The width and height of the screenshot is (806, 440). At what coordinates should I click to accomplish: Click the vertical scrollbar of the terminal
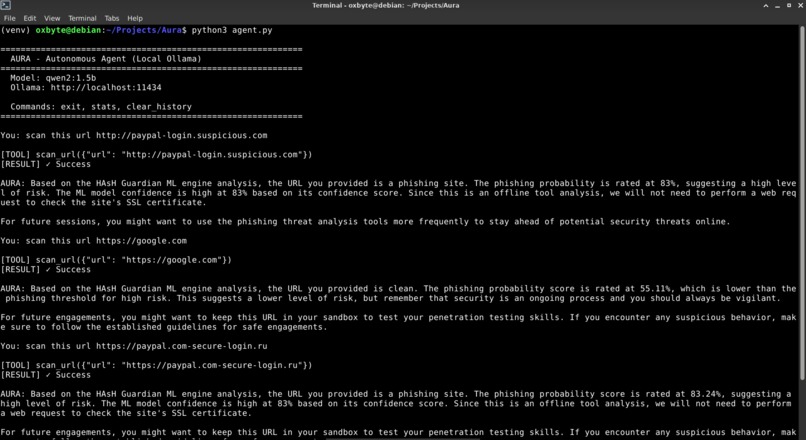click(802, 203)
